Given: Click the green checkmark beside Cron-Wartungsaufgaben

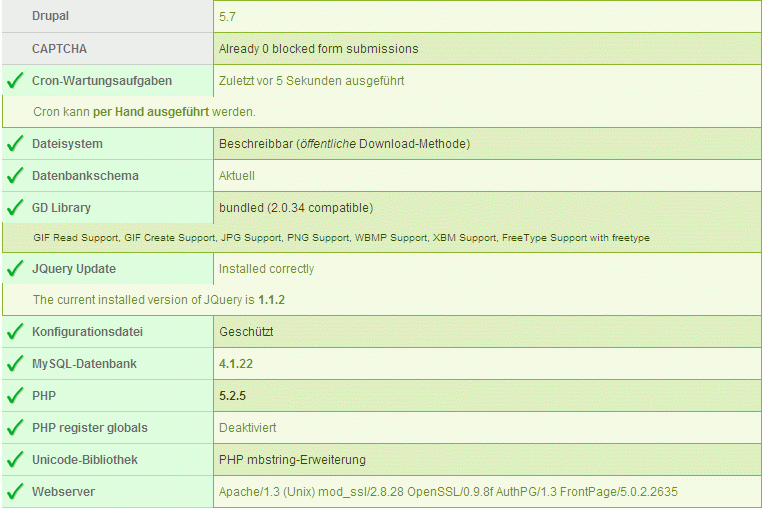Looking at the screenshot, I should click(16, 80).
